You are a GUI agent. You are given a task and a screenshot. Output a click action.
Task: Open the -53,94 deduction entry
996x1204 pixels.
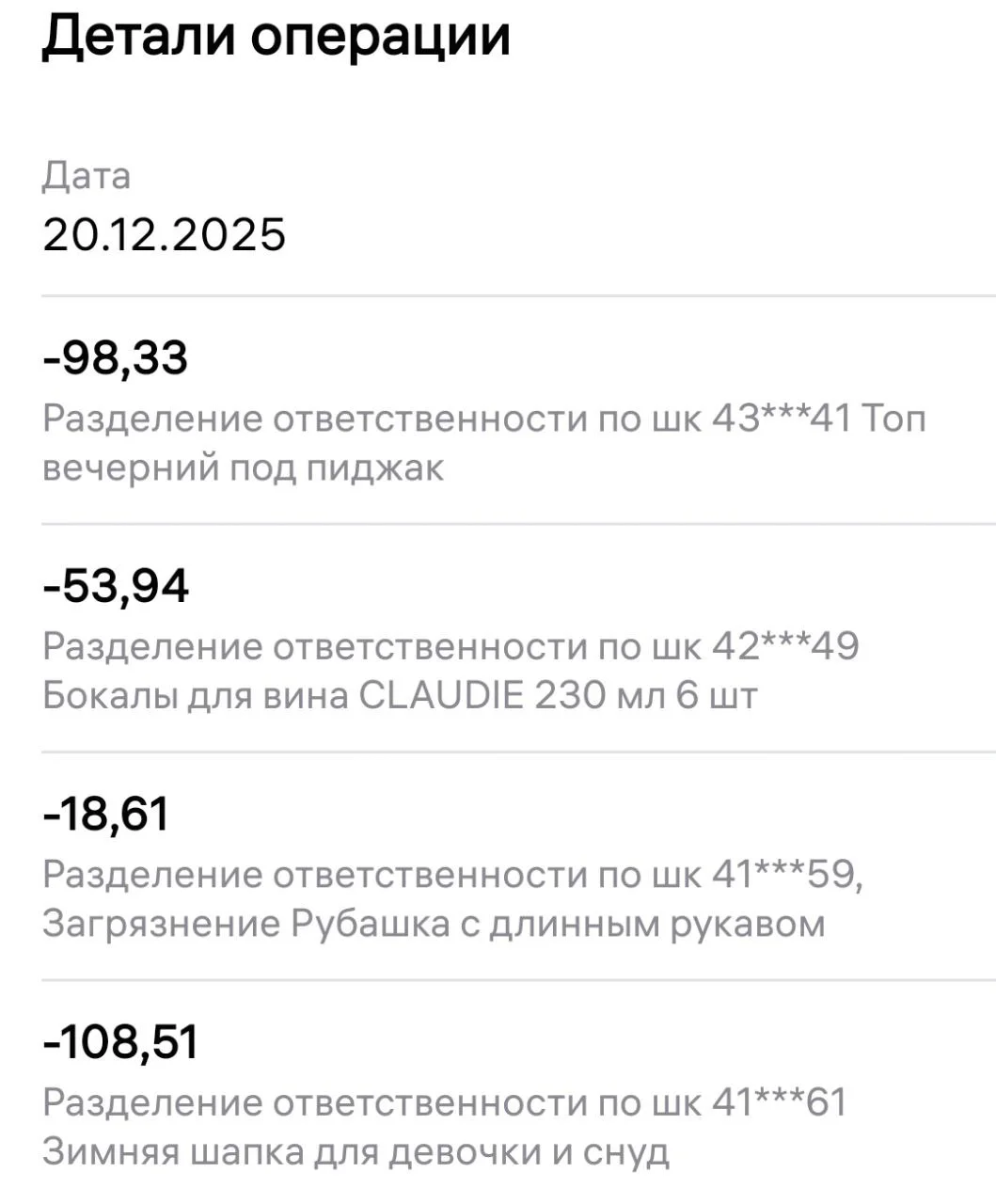[x=116, y=586]
